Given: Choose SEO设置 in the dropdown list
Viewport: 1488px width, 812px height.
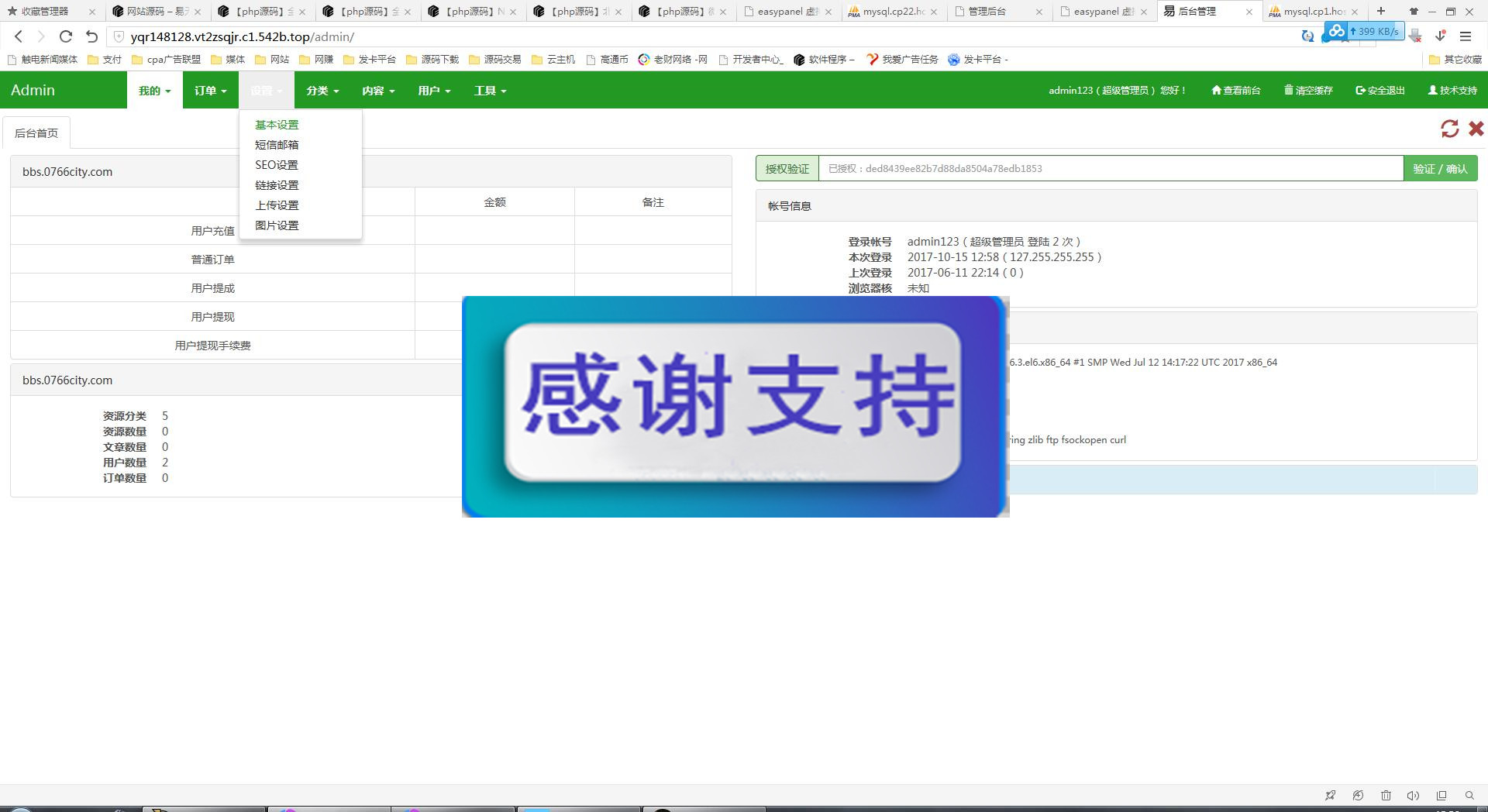Looking at the screenshot, I should coord(277,165).
